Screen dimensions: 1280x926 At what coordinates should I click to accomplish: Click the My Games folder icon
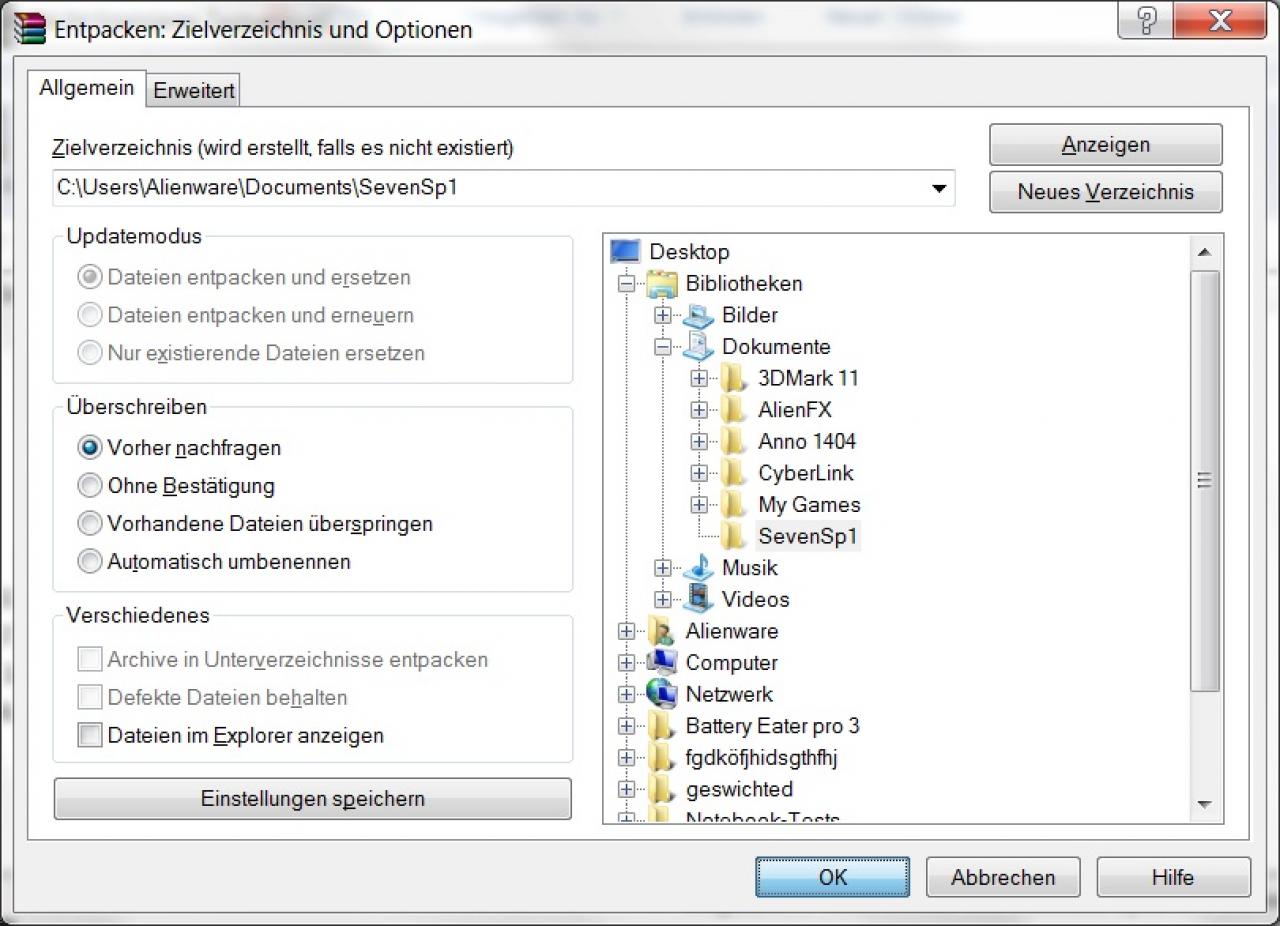(734, 505)
